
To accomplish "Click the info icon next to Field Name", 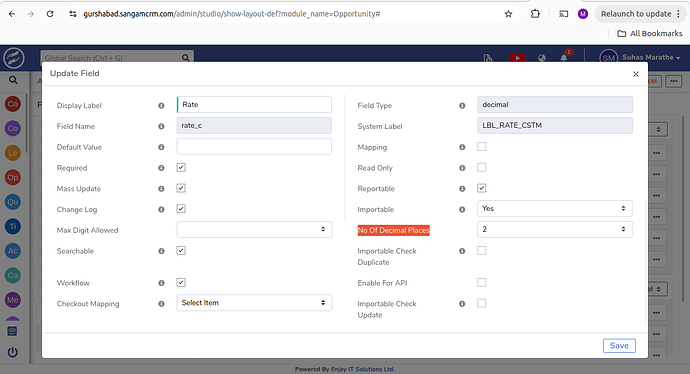I will (161, 126).
